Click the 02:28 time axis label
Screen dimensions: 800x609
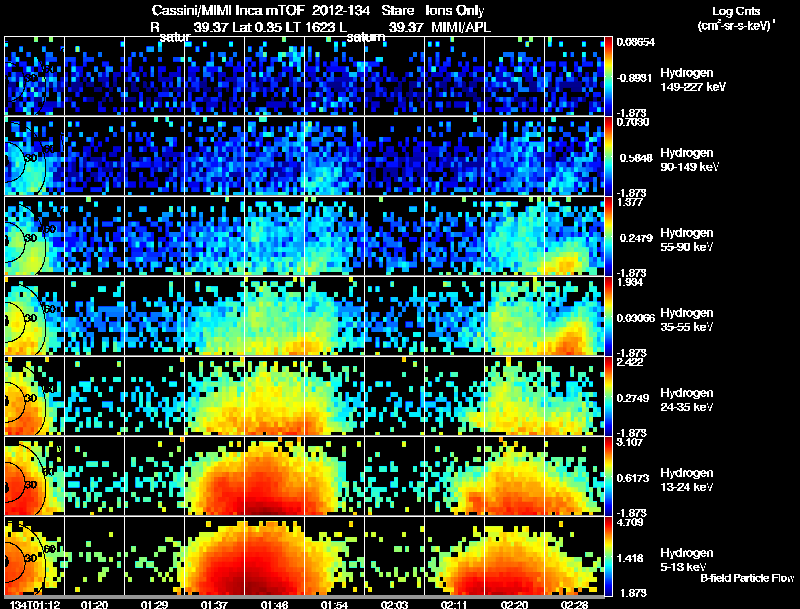574,604
